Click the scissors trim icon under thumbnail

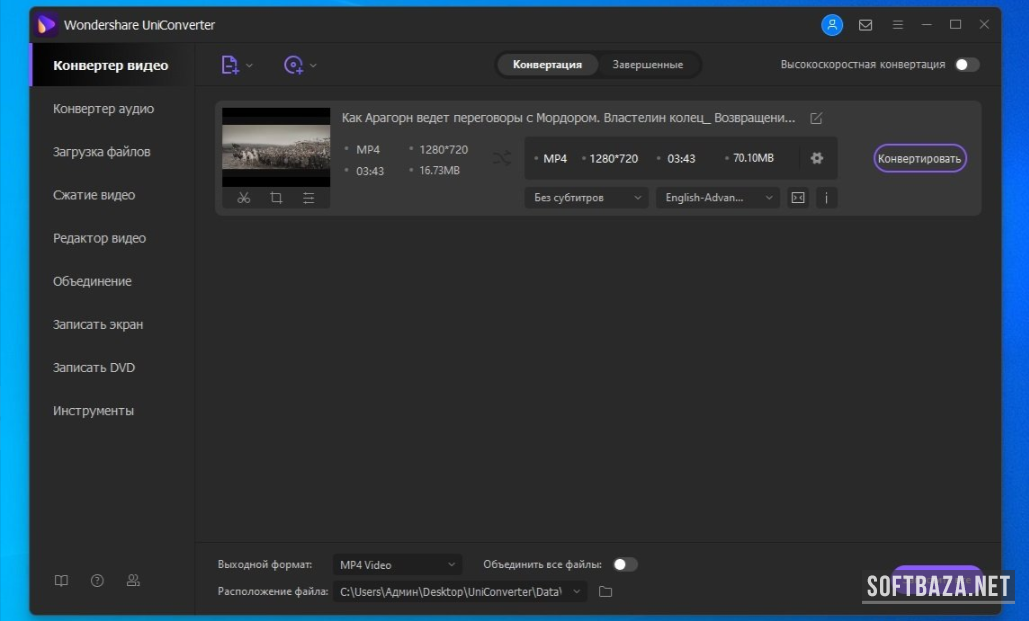pos(243,198)
